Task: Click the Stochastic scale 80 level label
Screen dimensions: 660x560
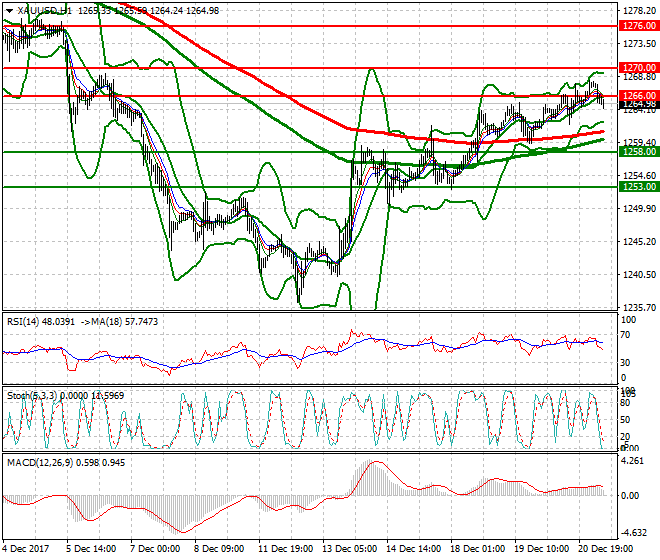Action: 625,403
